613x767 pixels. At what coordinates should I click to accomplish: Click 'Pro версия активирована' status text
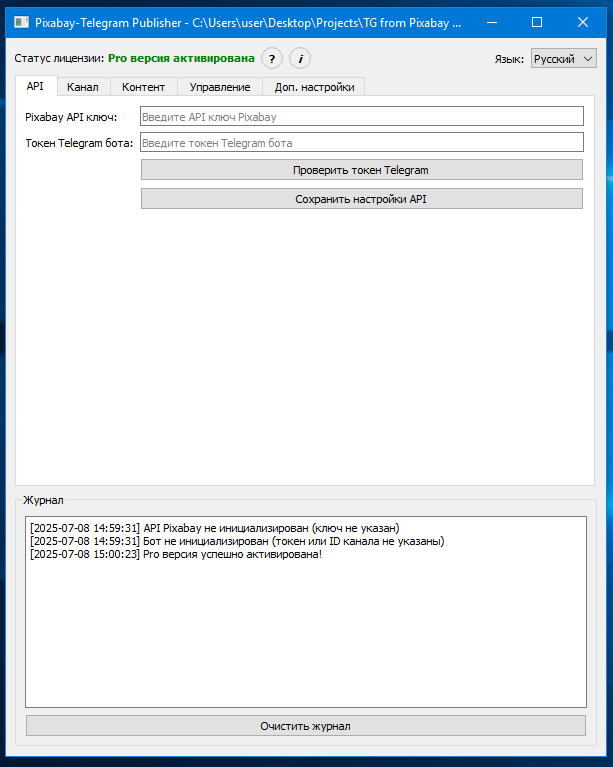point(181,58)
